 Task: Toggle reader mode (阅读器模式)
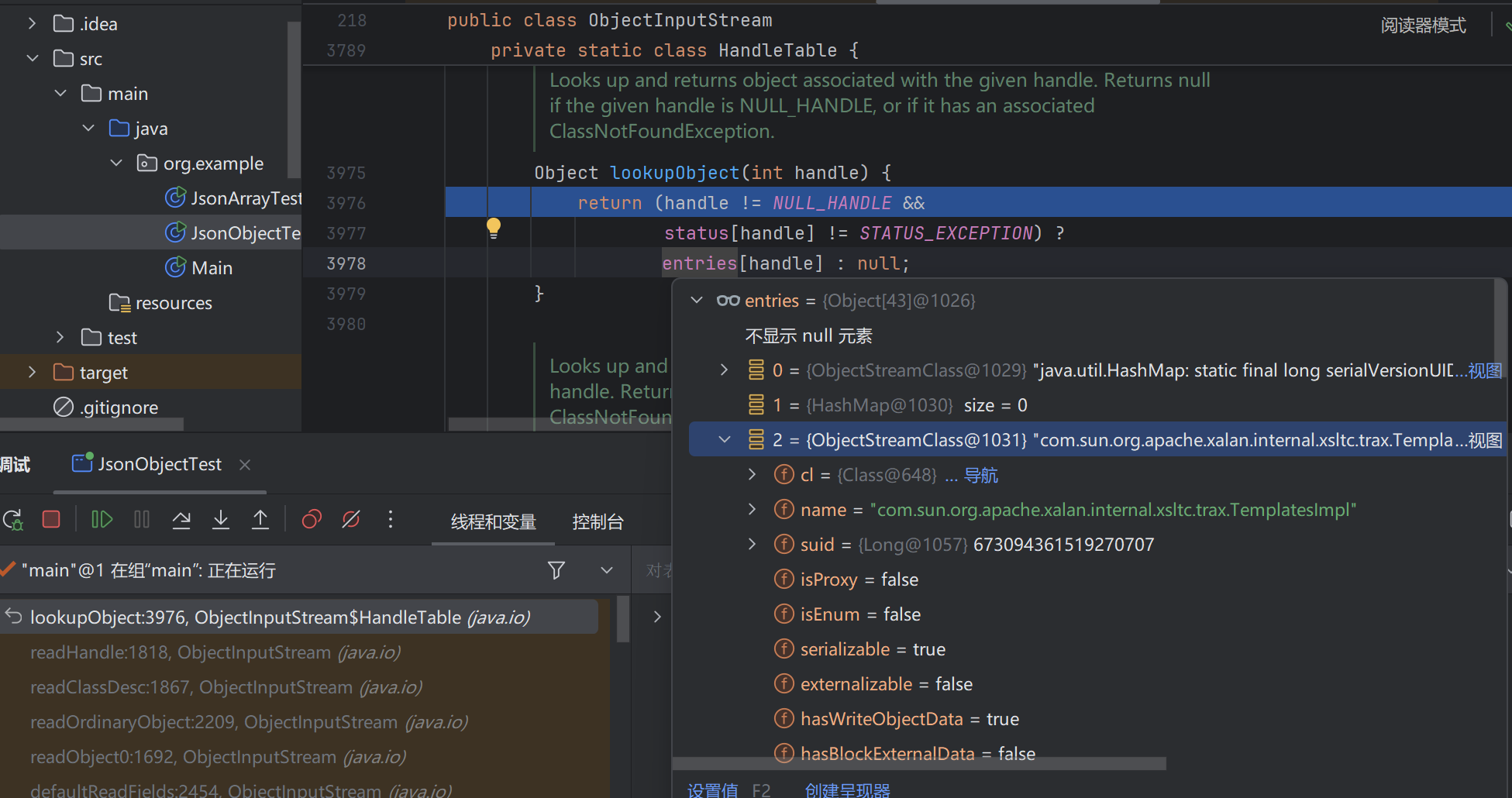coord(1423,26)
